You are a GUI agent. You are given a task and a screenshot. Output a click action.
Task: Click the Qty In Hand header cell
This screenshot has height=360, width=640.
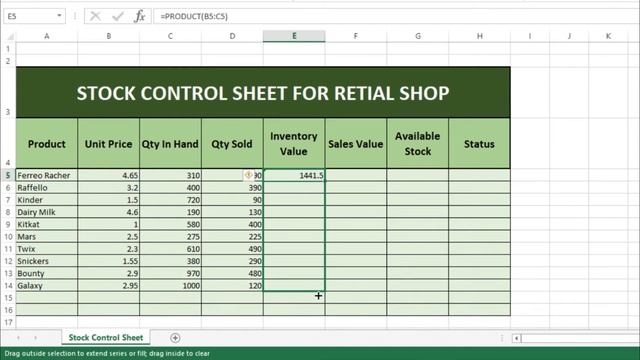[x=170, y=144]
